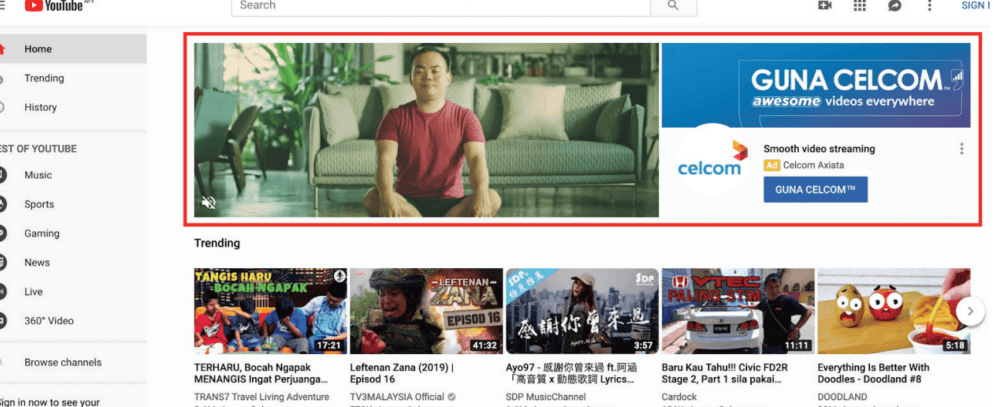
Task: Open the ad options three-dot menu
Action: tap(961, 149)
